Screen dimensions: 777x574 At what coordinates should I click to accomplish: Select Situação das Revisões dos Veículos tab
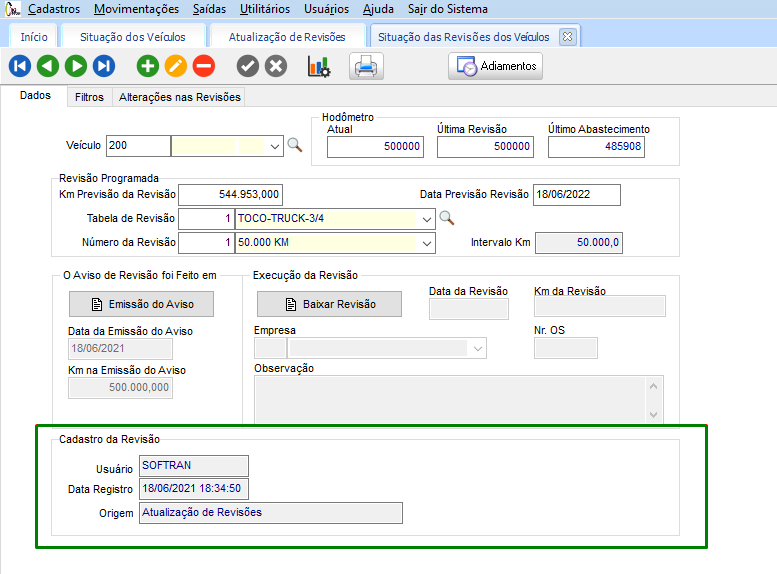[463, 37]
